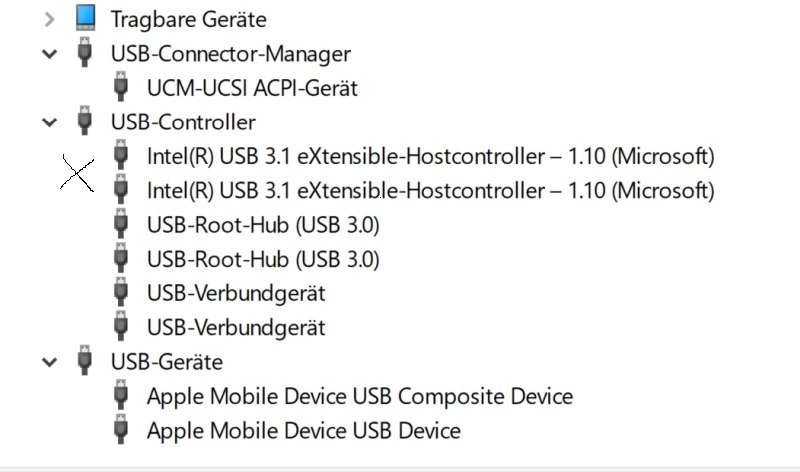Click the USB-Controller category plug icon
The width and height of the screenshot is (800, 472).
click(x=85, y=120)
